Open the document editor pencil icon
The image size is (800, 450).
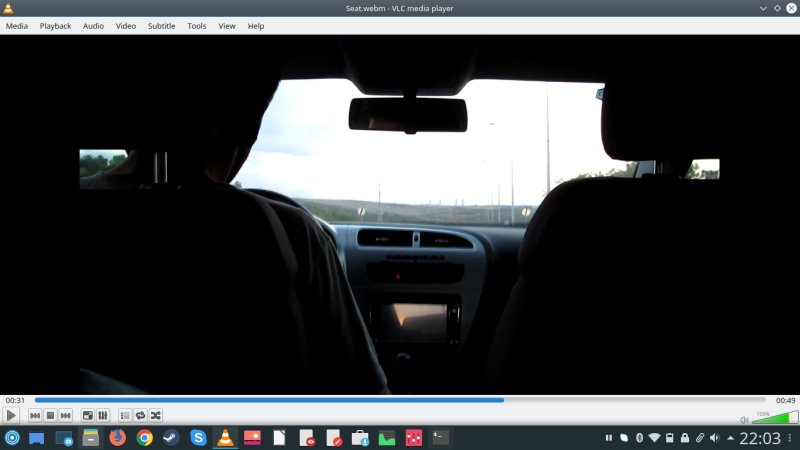point(333,438)
